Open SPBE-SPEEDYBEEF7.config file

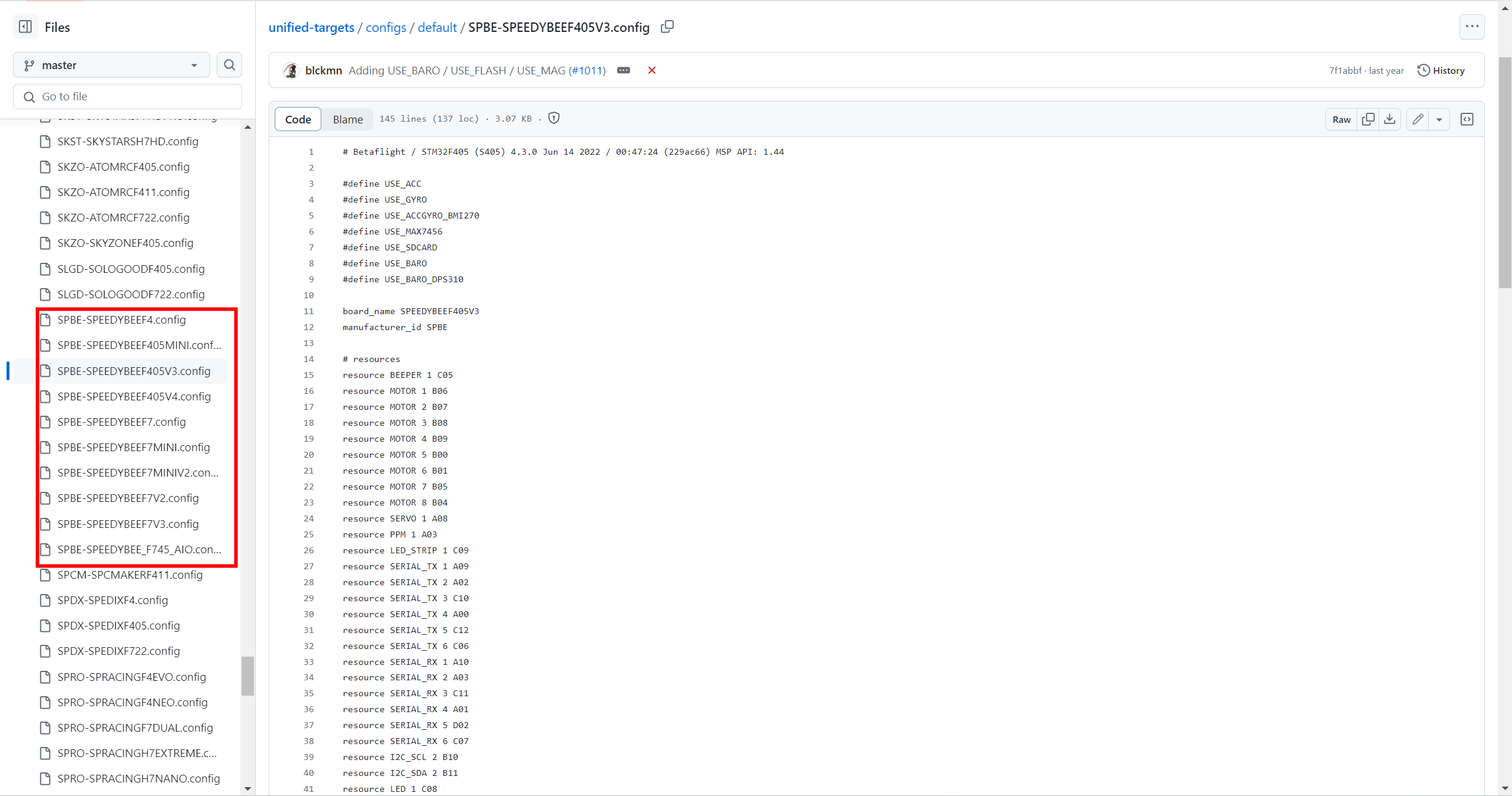122,422
